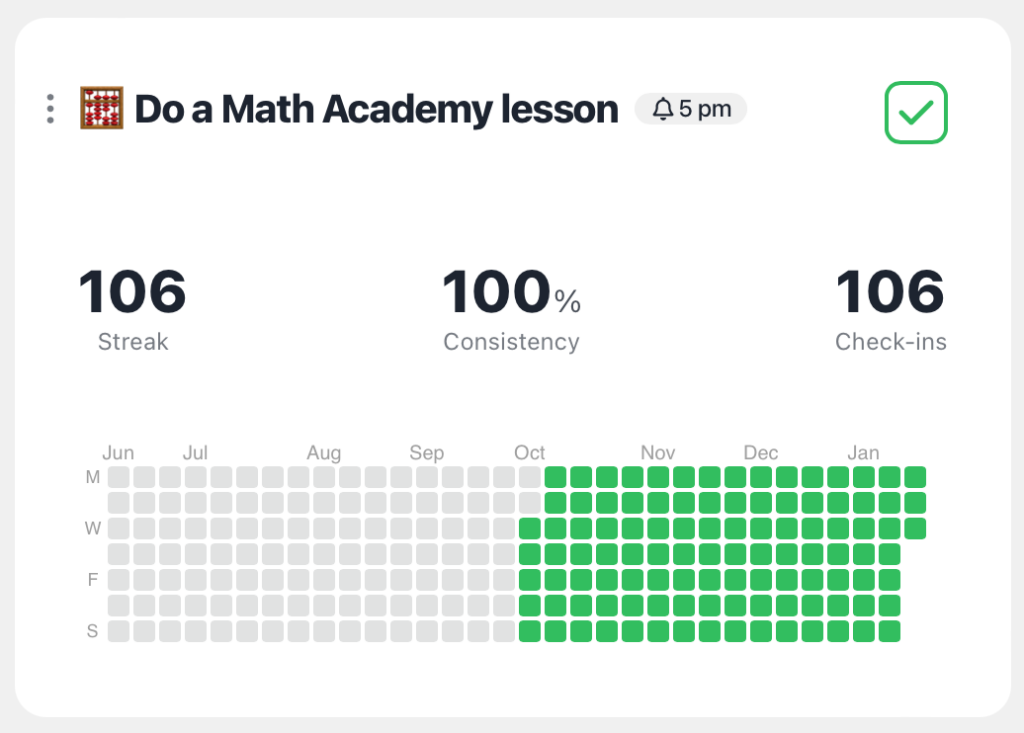This screenshot has width=1024, height=733.
Task: Select the streak counter showing 106
Action: click(x=131, y=291)
